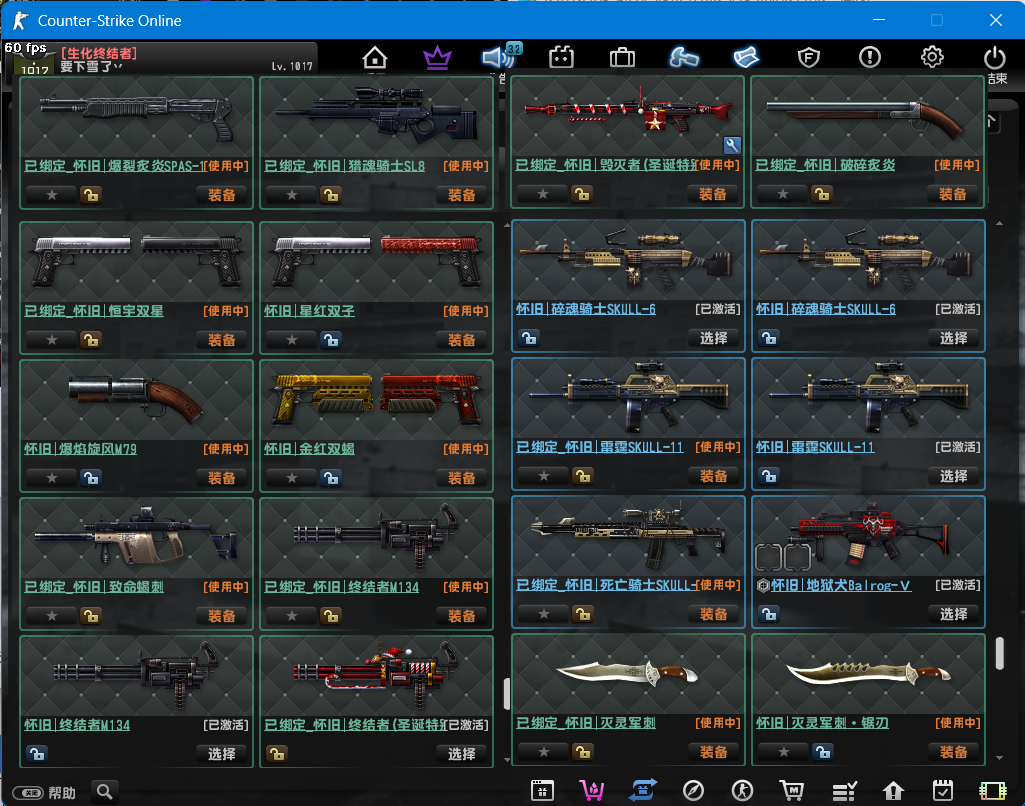Toggle the lock on 地狱犬Balrog-V card
Viewport: 1025px width, 806px height.
(x=769, y=614)
